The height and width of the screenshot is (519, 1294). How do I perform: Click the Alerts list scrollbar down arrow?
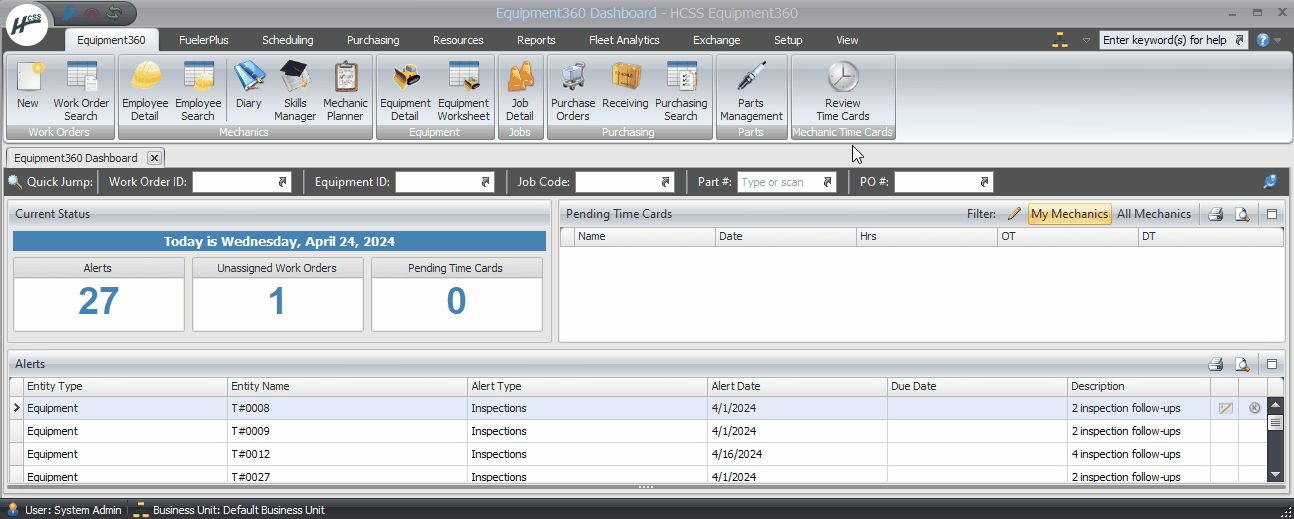click(1275, 474)
